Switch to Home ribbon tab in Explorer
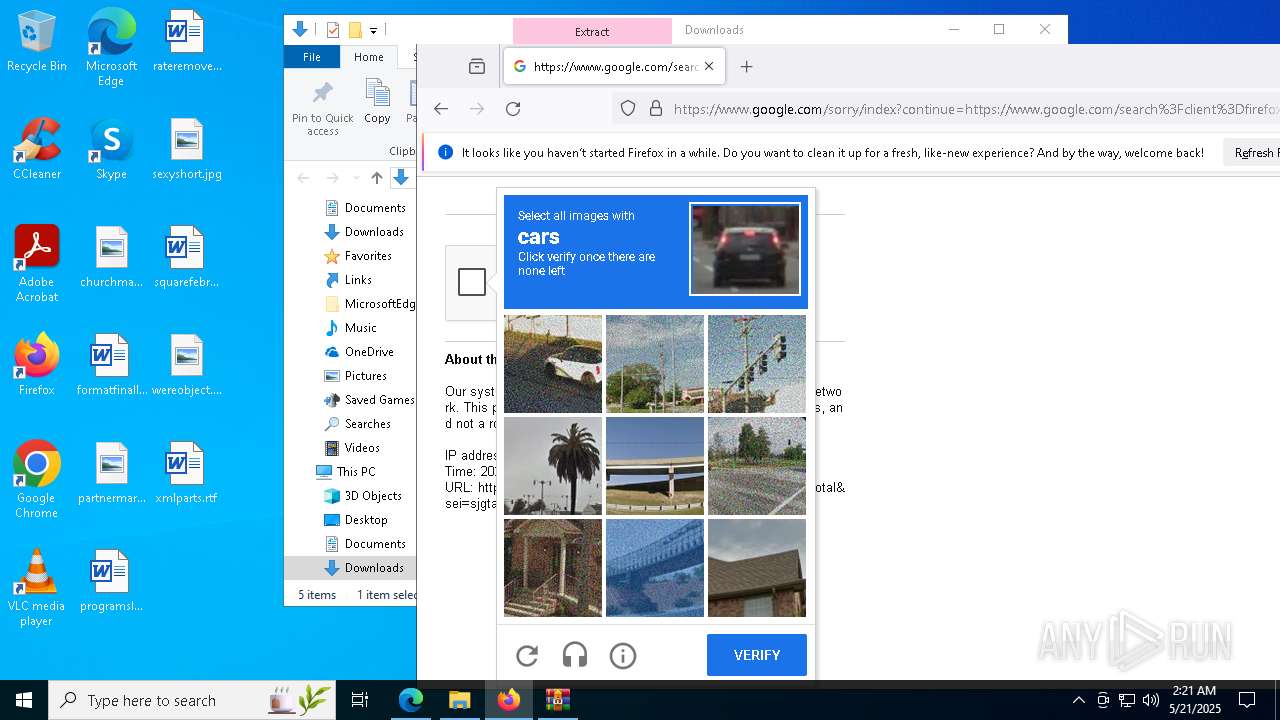This screenshot has height=720, width=1280. click(369, 57)
